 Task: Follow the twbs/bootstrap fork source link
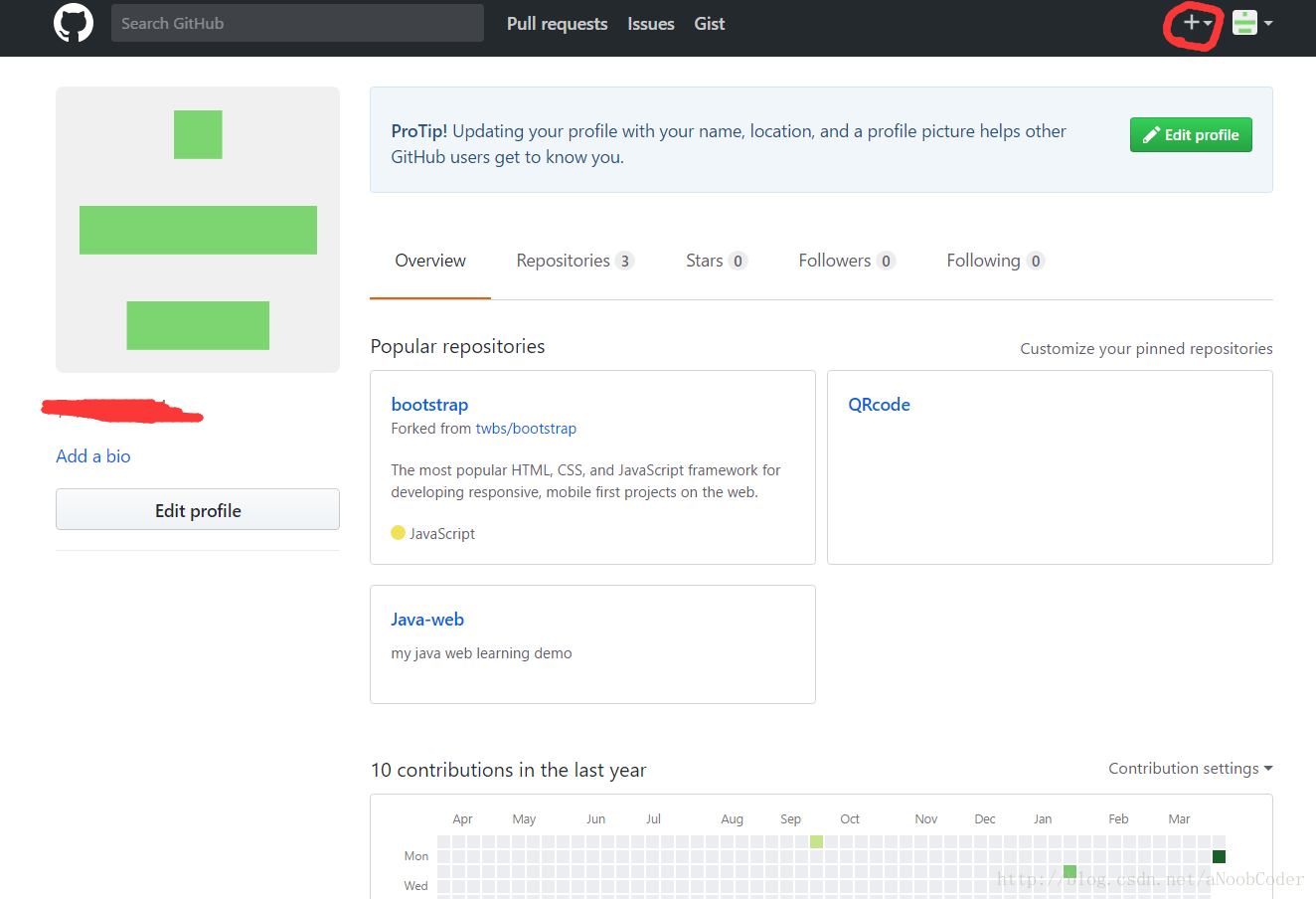[x=526, y=429]
